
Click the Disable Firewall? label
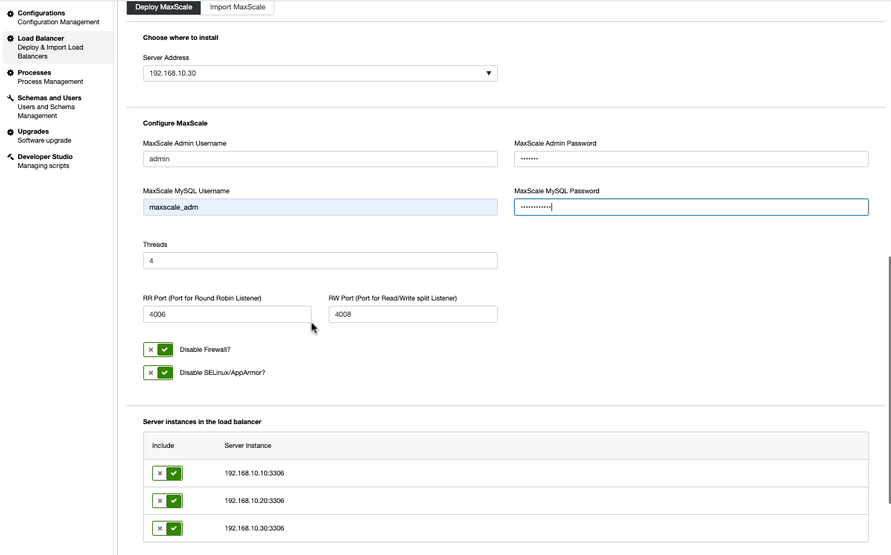click(x=205, y=350)
